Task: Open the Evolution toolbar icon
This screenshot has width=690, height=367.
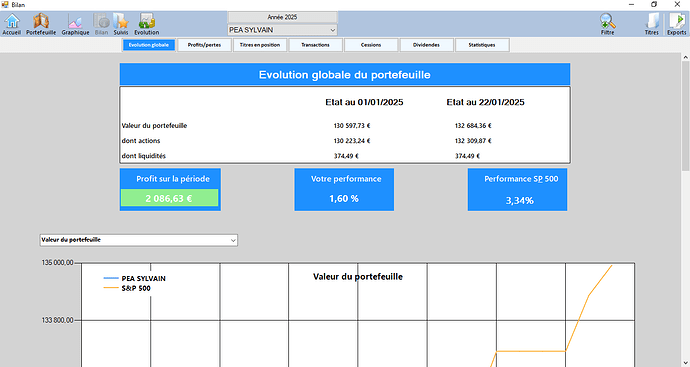Action: (147, 24)
